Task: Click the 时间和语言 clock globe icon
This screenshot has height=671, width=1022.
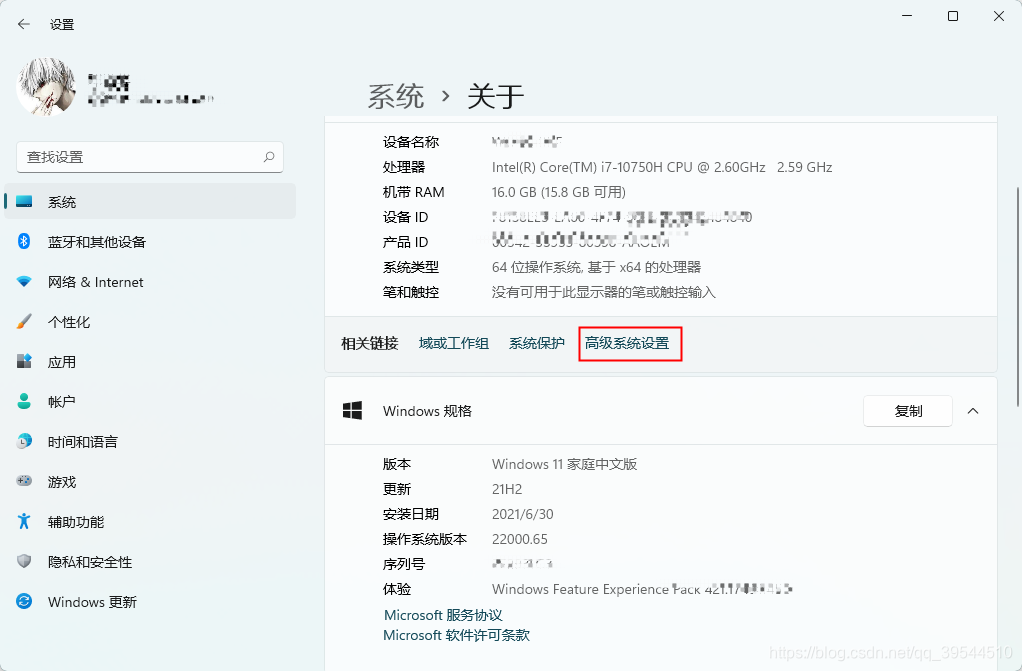Action: click(x=24, y=441)
